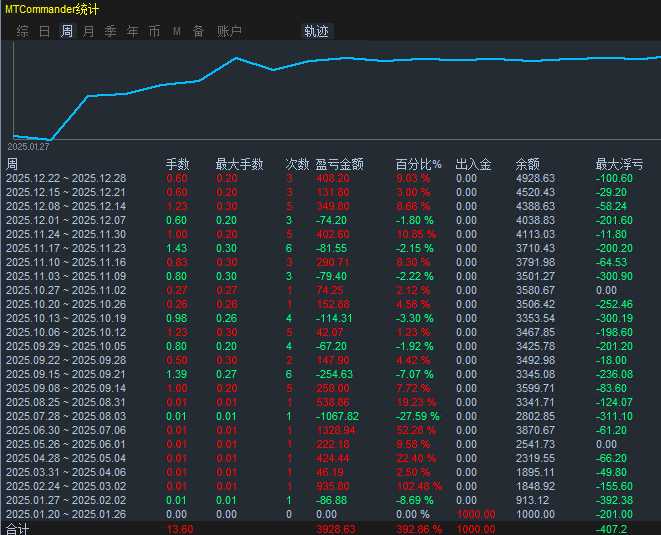Open the 月 monthly statistics tab
The height and width of the screenshot is (535, 661).
coord(89,31)
